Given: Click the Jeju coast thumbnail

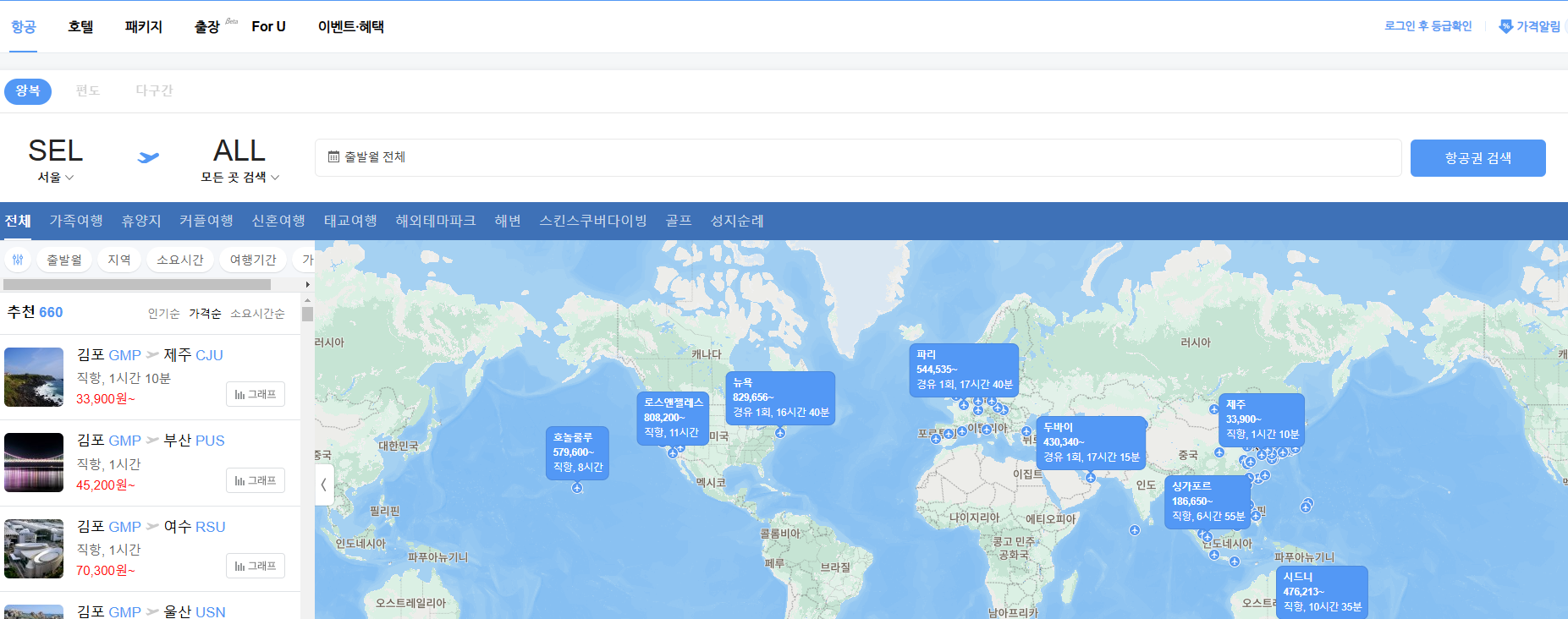Looking at the screenshot, I should coord(34,377).
